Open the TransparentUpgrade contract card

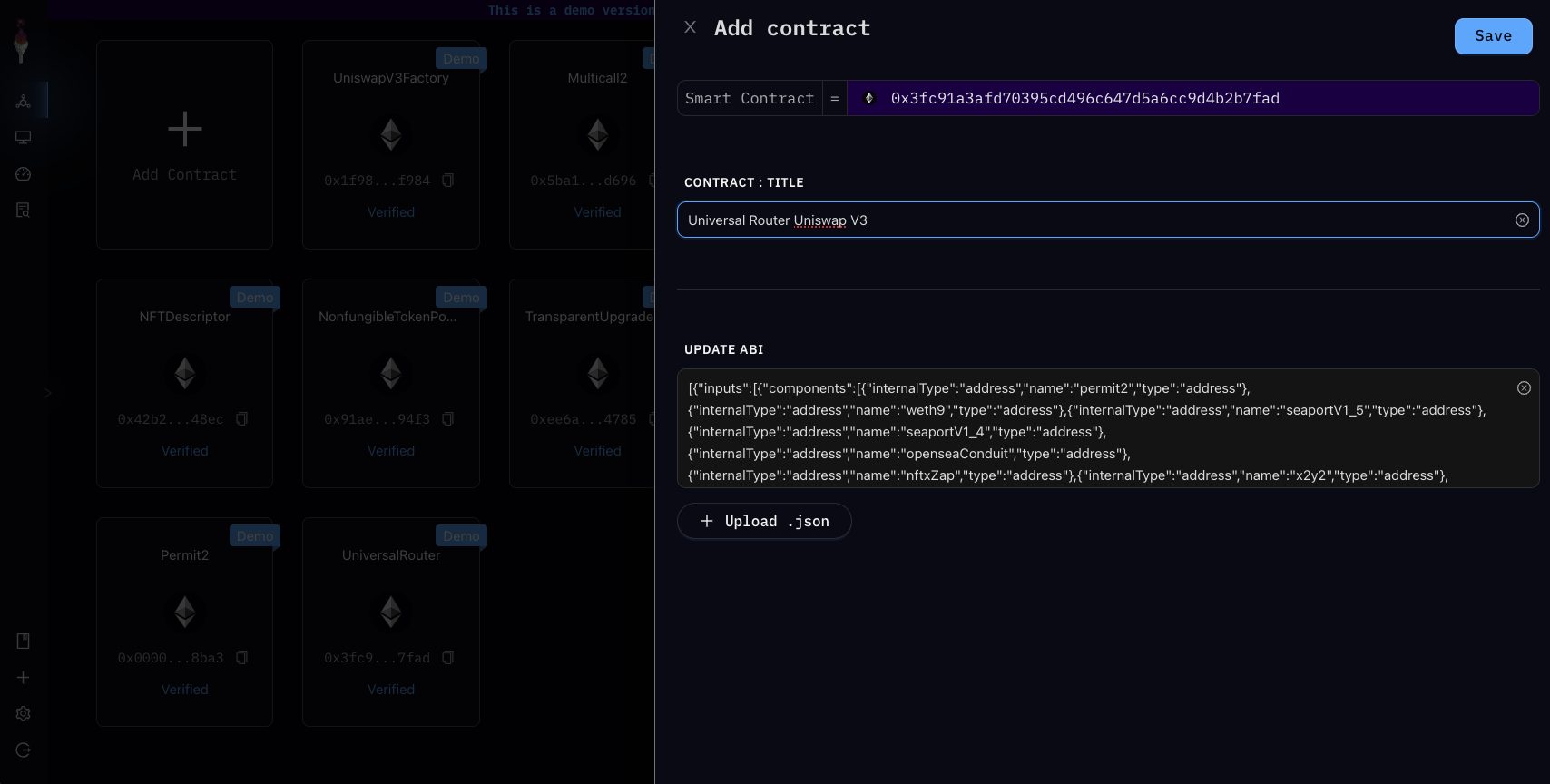click(582, 383)
